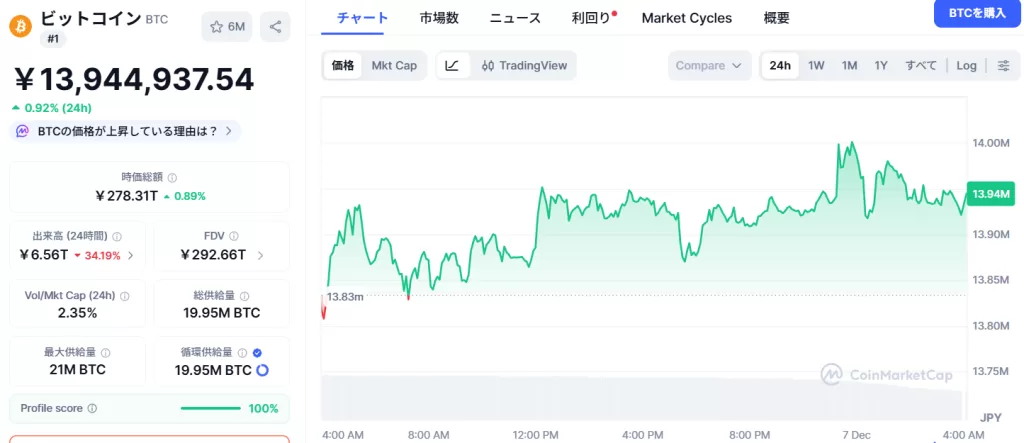The image size is (1024, 443).
Task: Switch to the Market Cycles tab
Action: pyautogui.click(x=686, y=18)
